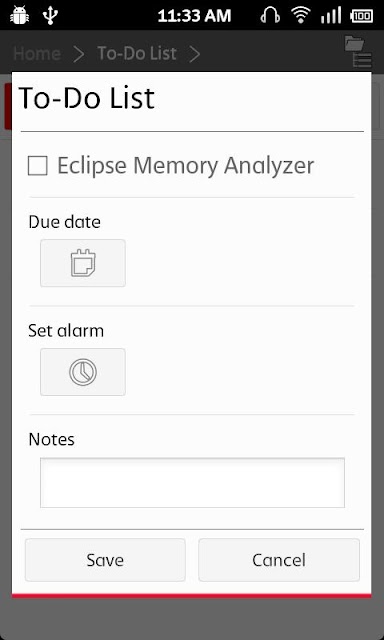Screen dimensions: 384x640
Task: Open the Set alarm clock picker
Action: click(x=83, y=372)
